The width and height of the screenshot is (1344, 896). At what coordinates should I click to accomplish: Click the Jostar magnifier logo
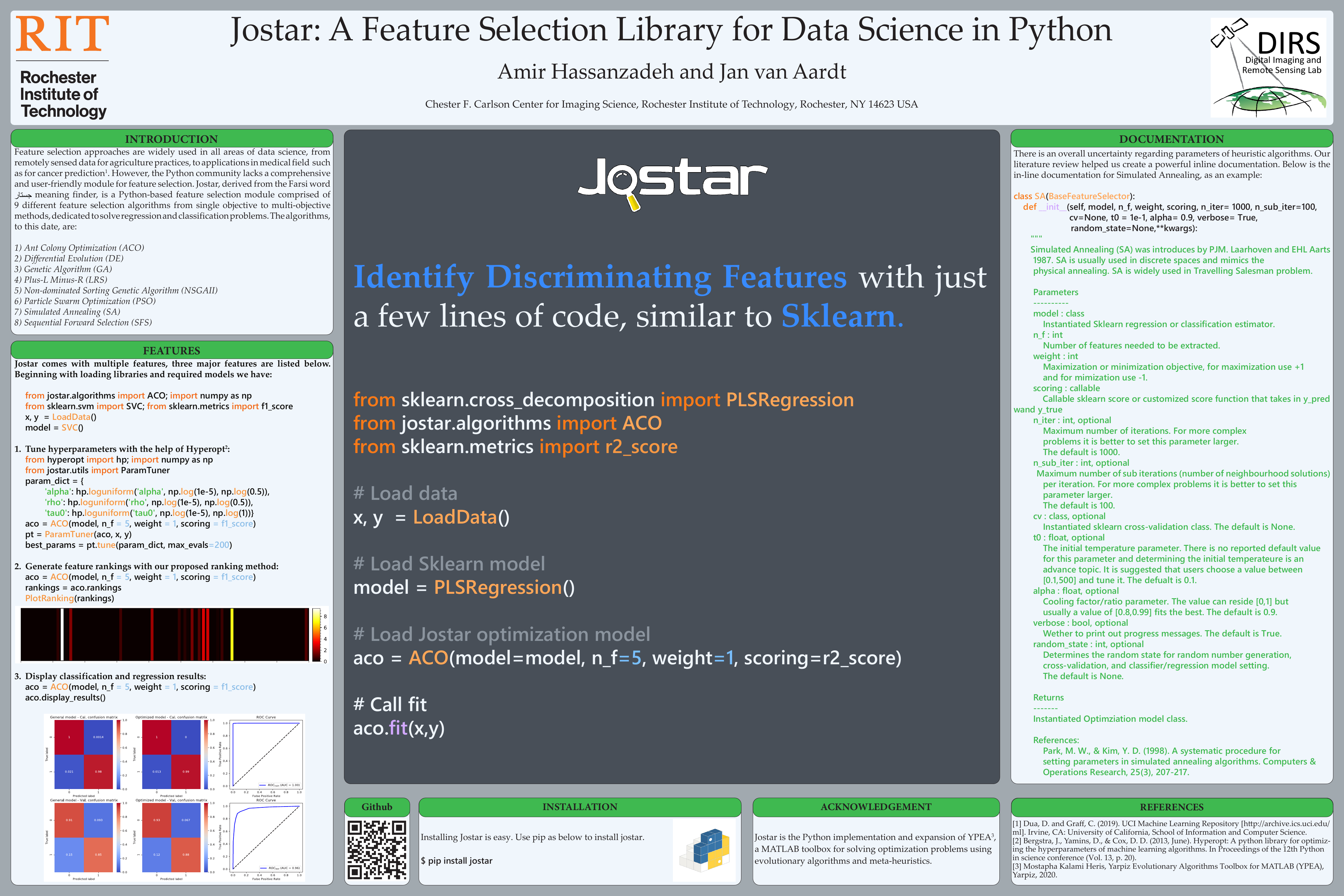(x=672, y=184)
